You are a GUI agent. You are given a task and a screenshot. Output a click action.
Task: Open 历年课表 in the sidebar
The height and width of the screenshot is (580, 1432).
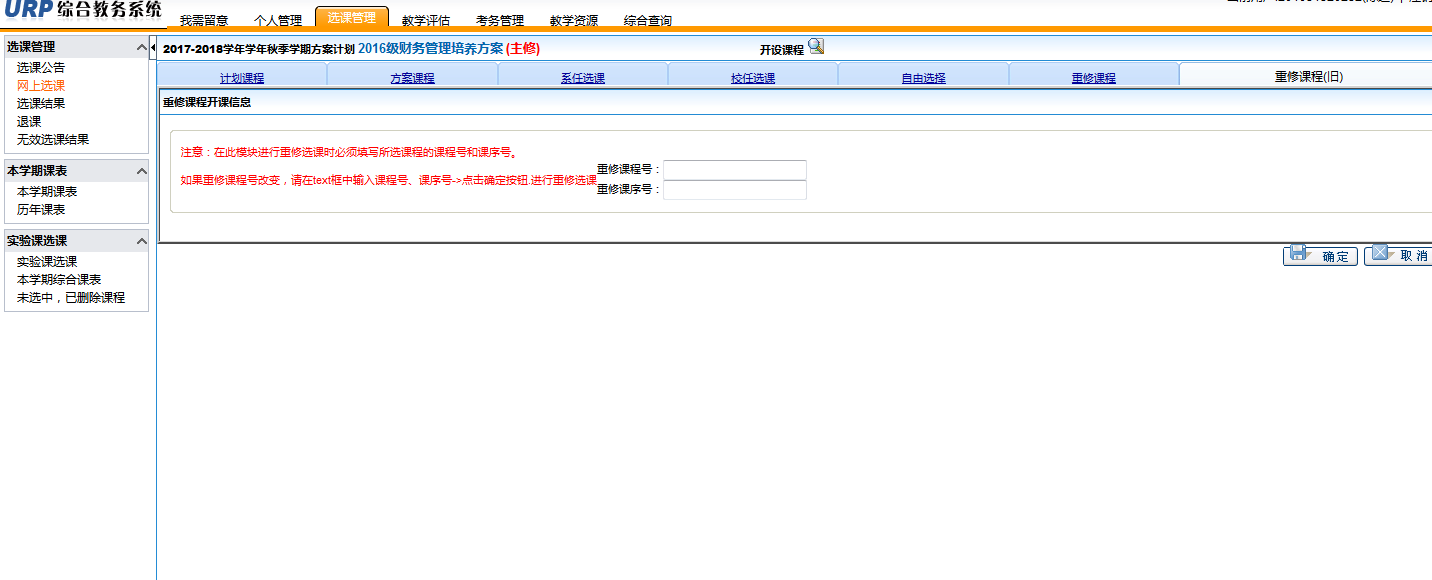[41, 210]
